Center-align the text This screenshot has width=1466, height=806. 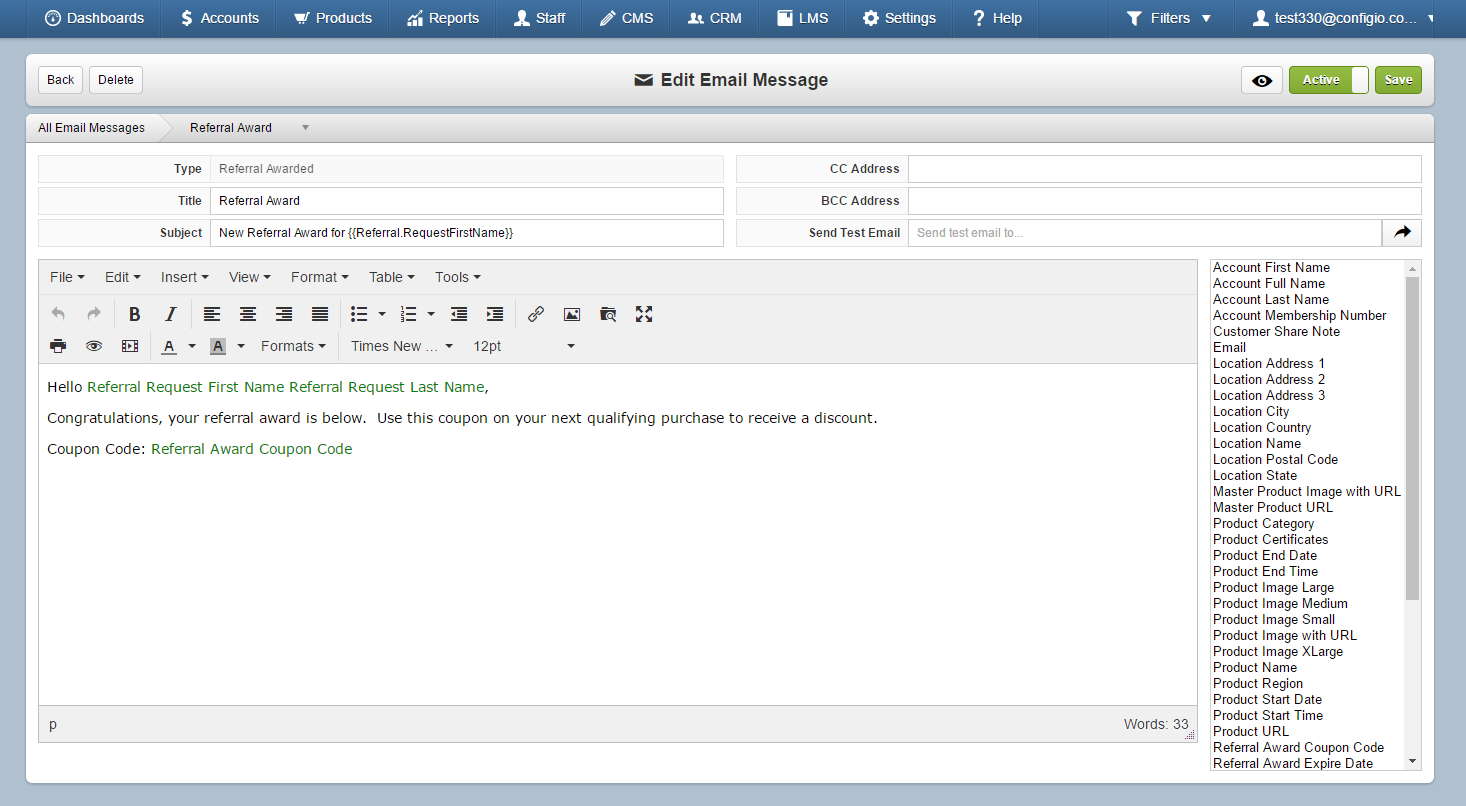[x=248, y=314]
